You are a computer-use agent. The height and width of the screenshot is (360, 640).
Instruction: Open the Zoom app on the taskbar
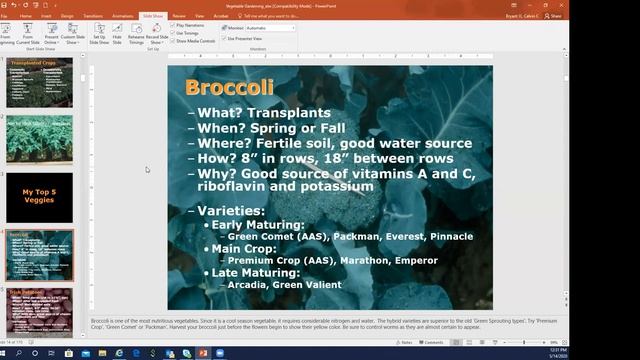220,353
